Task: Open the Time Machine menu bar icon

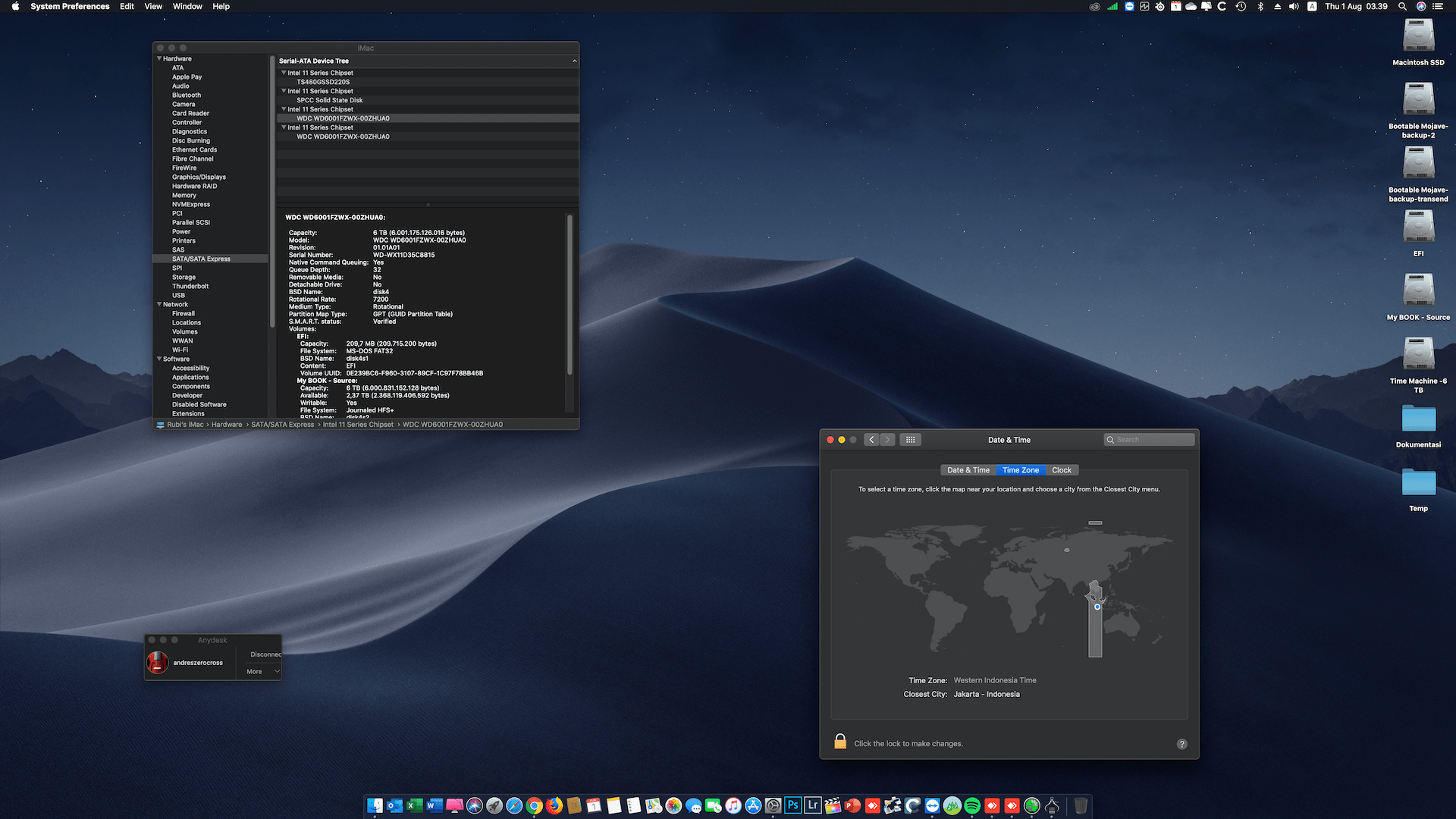Action: point(1241,6)
